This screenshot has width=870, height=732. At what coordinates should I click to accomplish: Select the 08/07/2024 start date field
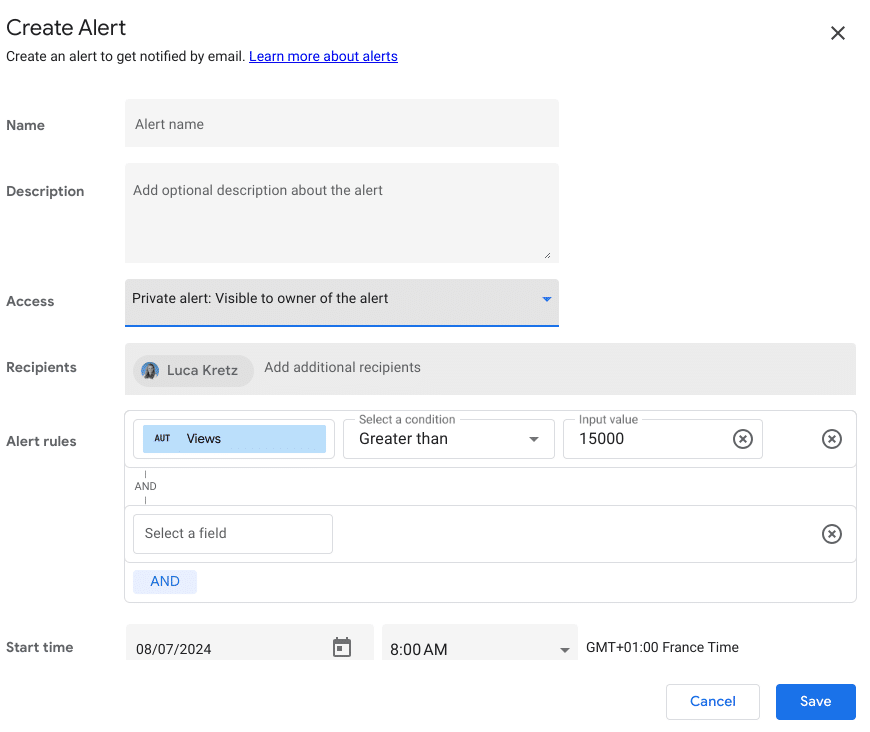point(200,646)
